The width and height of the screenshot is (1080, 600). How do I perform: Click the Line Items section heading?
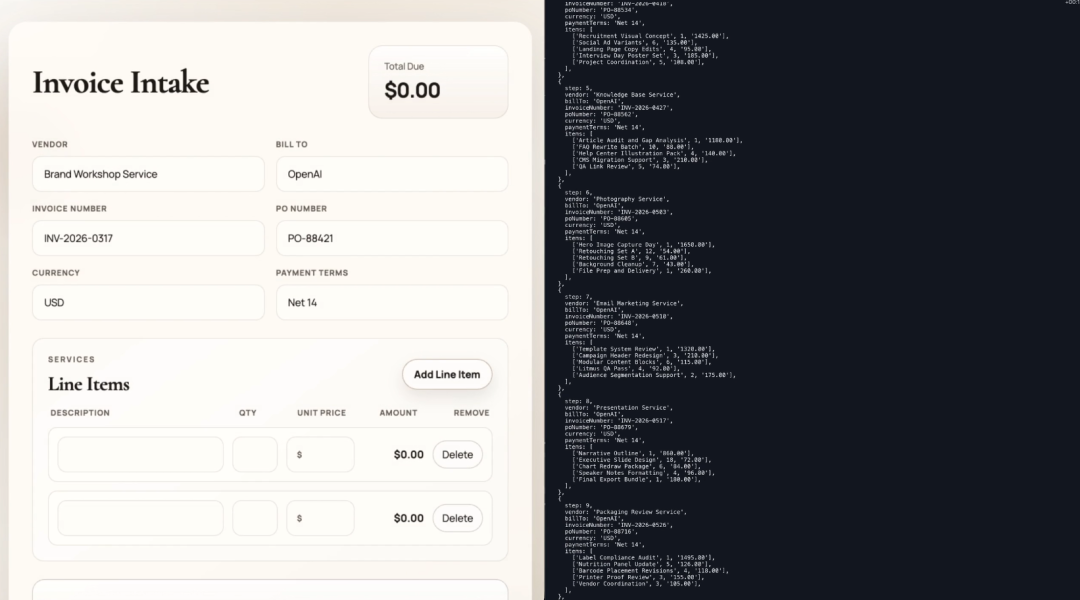tap(89, 384)
